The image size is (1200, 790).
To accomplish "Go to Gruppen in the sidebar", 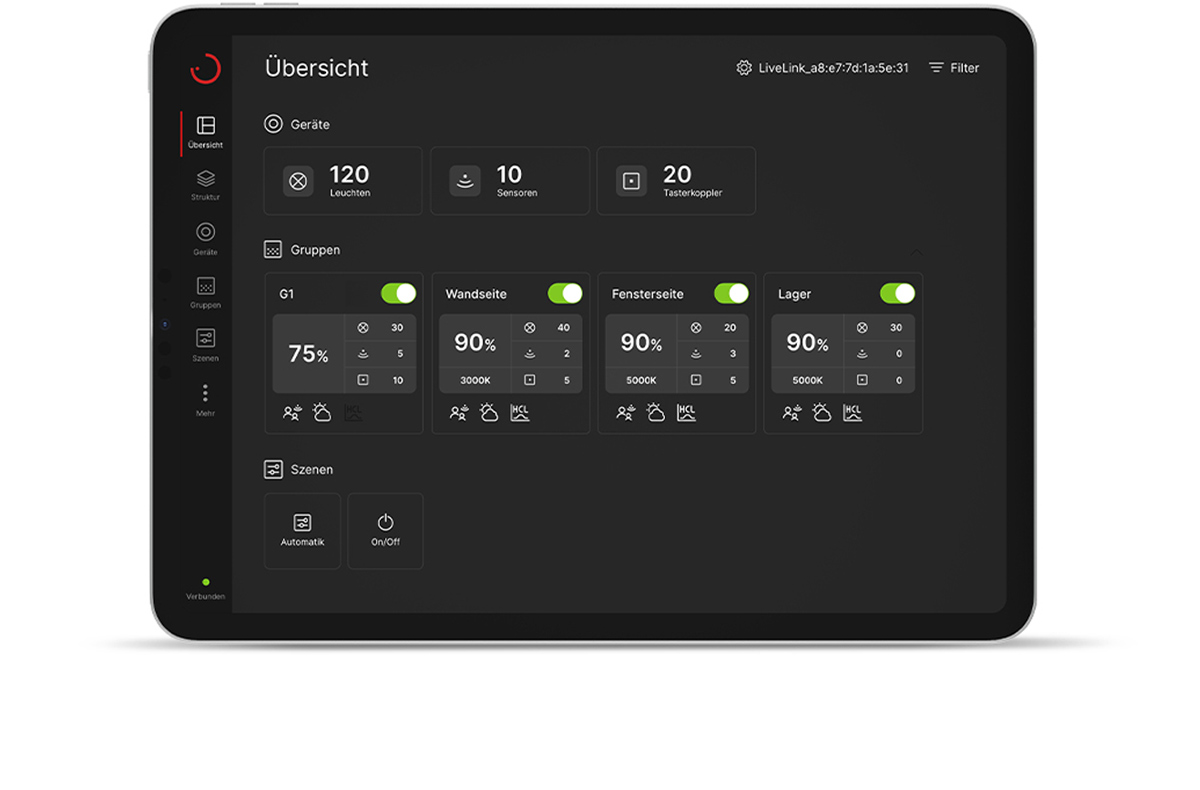I will [205, 291].
